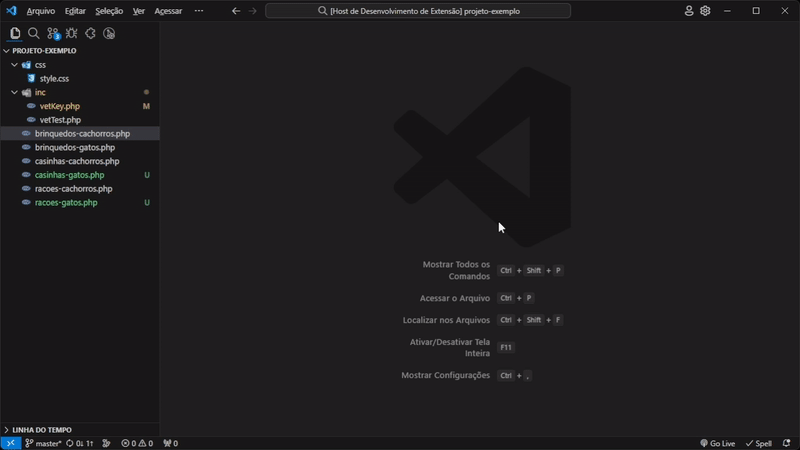Viewport: 800px width, 450px height.
Task: Click the folder icon of css
Action: point(26,65)
